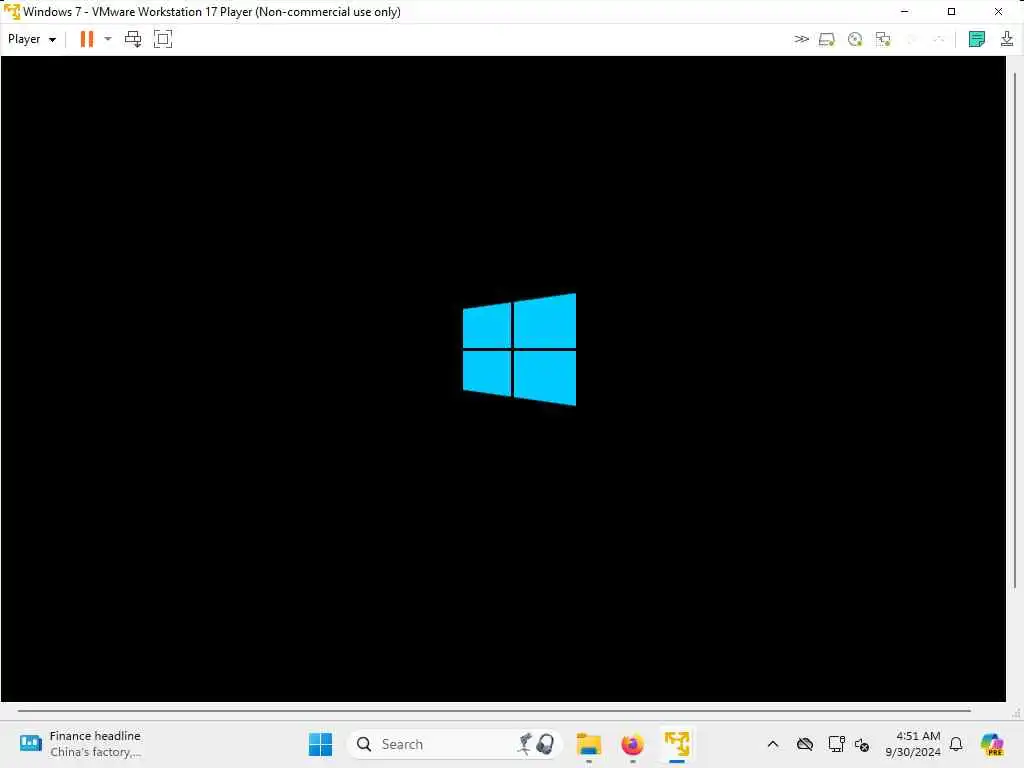Expand the power options arrow beside the pause button
This screenshot has width=1024, height=768.
(x=108, y=39)
